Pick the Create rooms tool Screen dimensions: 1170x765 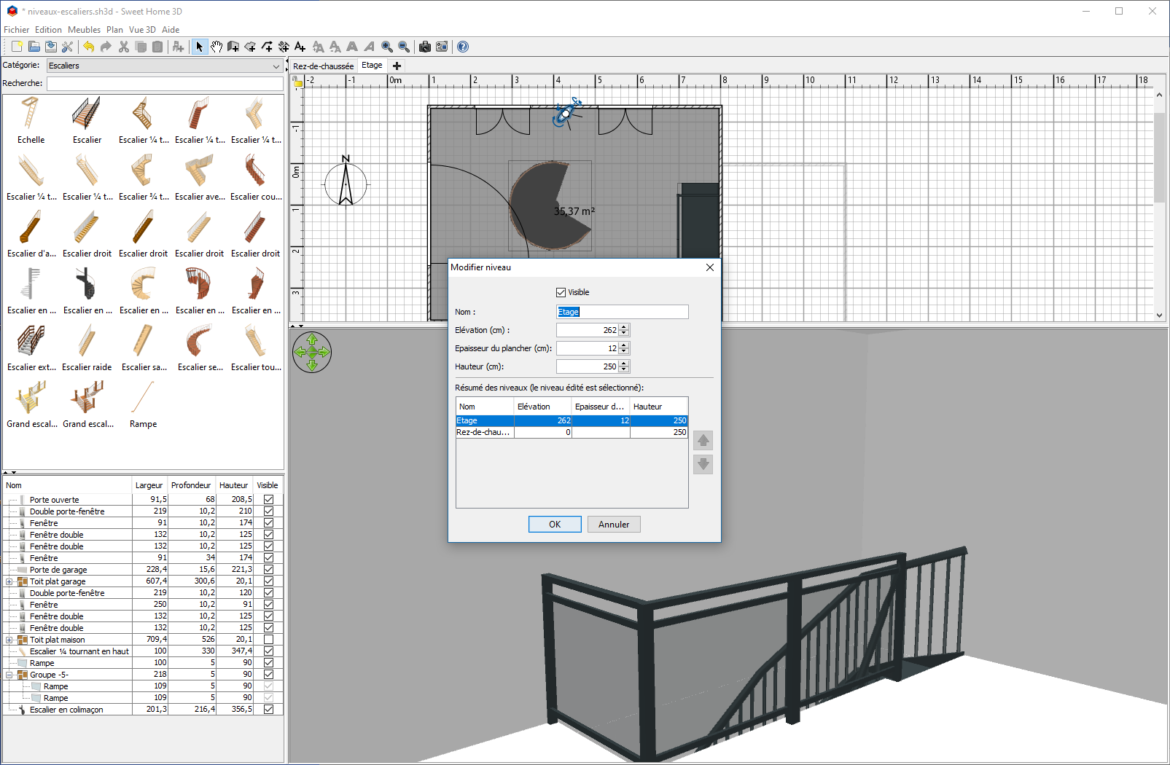251,46
